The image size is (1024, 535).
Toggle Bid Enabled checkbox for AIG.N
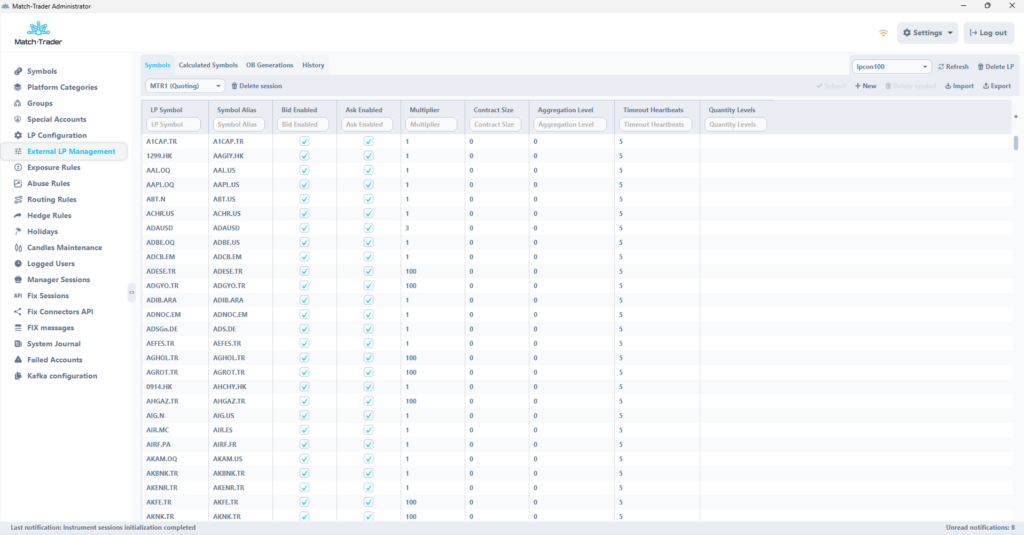tap(304, 415)
